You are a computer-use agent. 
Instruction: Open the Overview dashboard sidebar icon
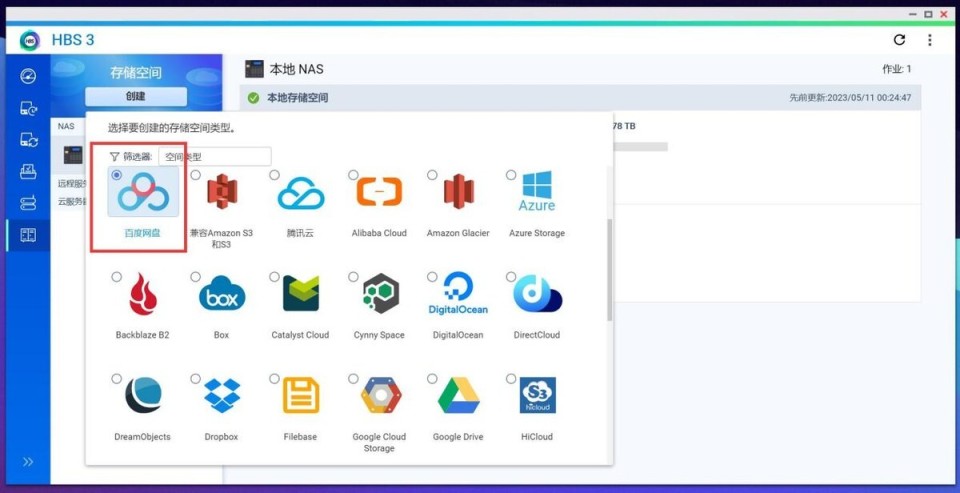(x=28, y=76)
